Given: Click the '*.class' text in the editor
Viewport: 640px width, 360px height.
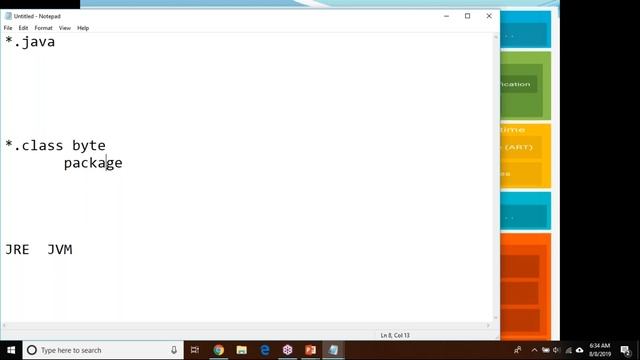Looking at the screenshot, I should click(34, 145).
